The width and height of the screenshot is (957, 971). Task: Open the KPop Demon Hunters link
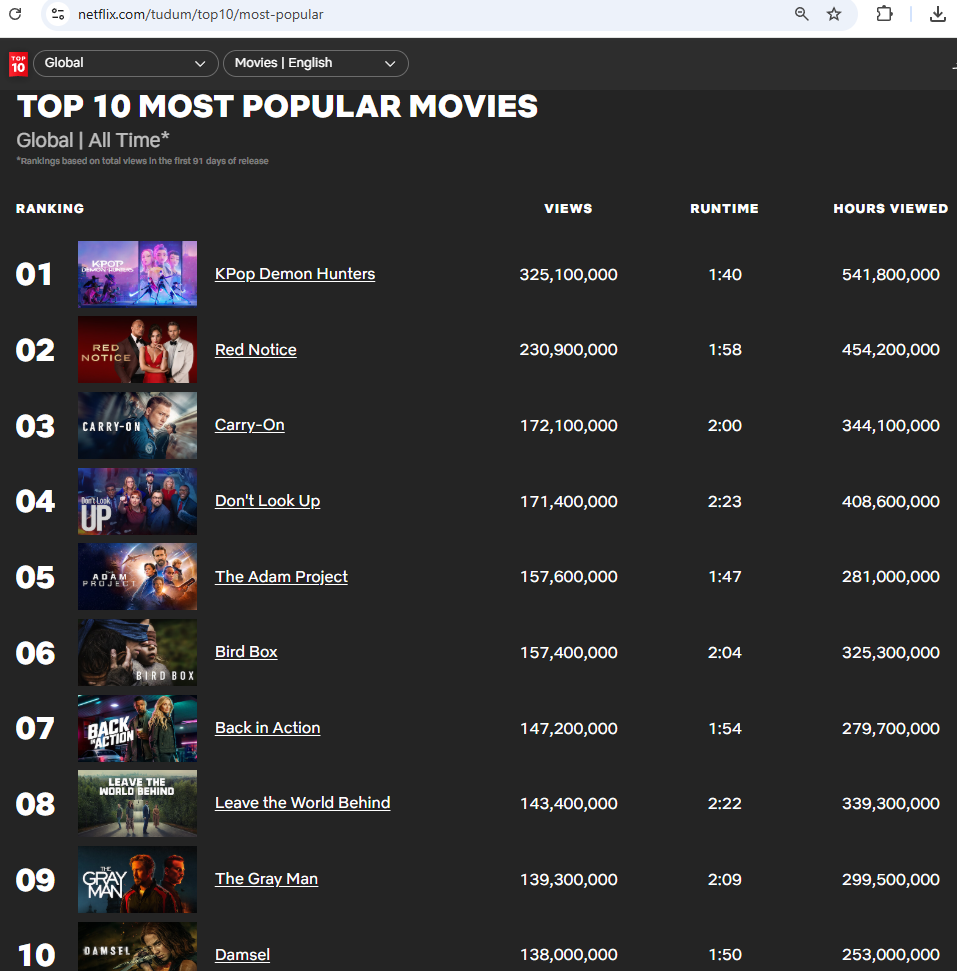[295, 274]
